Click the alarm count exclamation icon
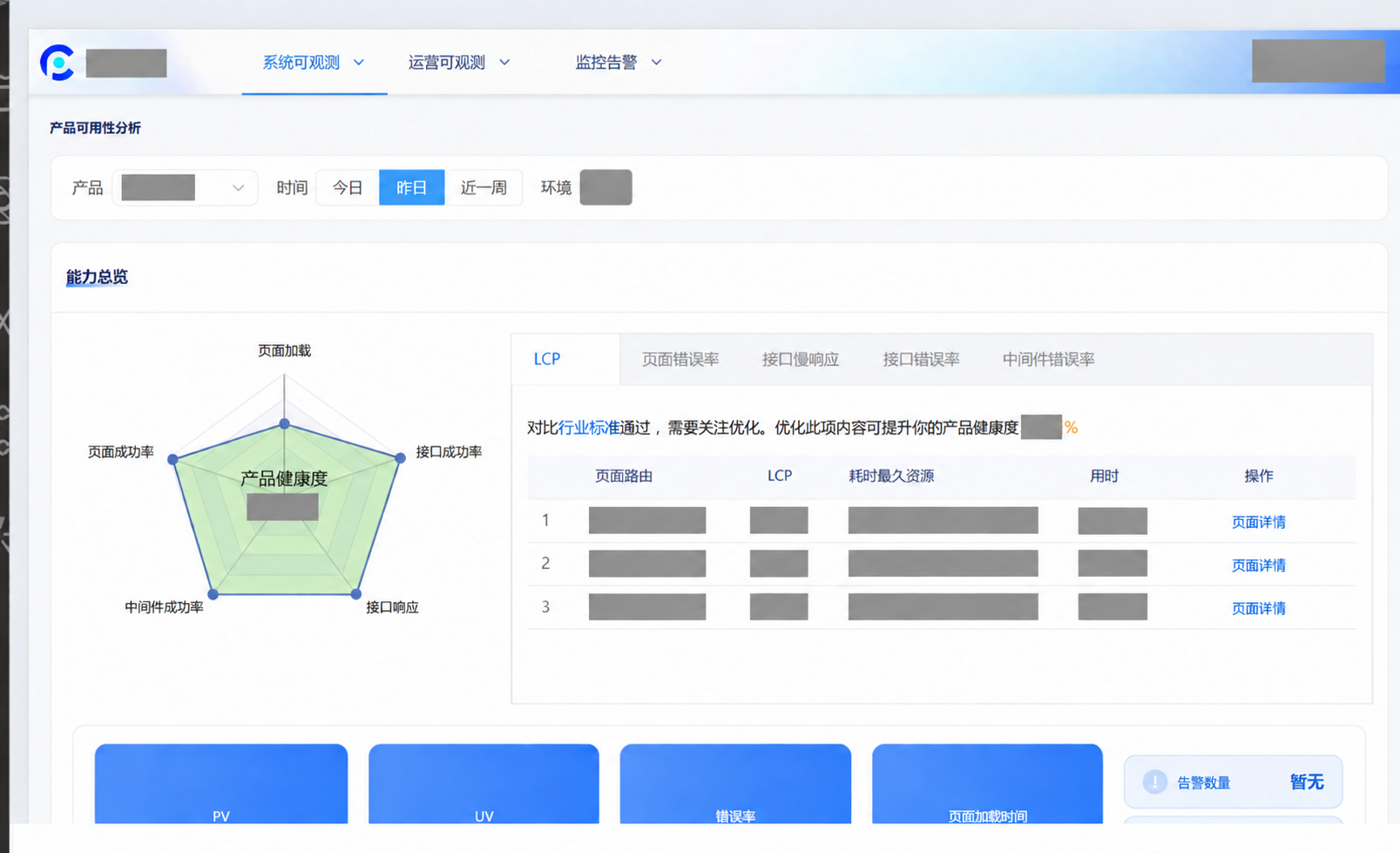The image size is (1400, 853). point(1154,782)
